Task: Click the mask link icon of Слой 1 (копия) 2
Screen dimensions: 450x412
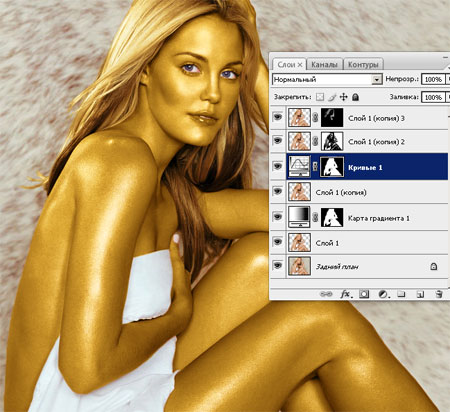Action: (315, 141)
